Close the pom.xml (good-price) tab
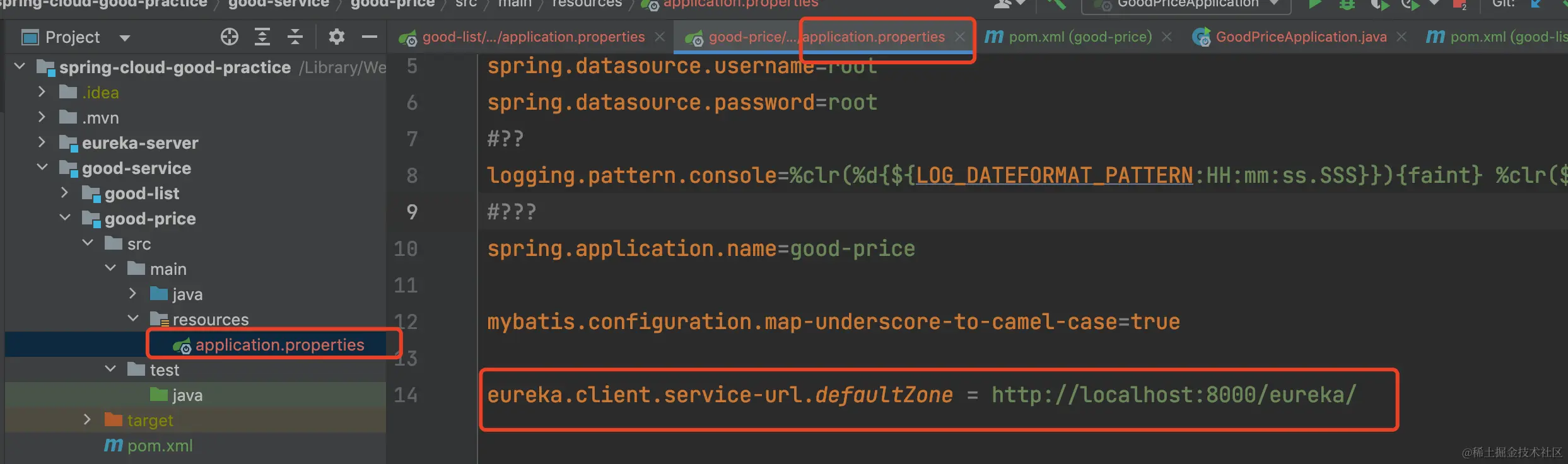1568x464 pixels. [x=1167, y=37]
